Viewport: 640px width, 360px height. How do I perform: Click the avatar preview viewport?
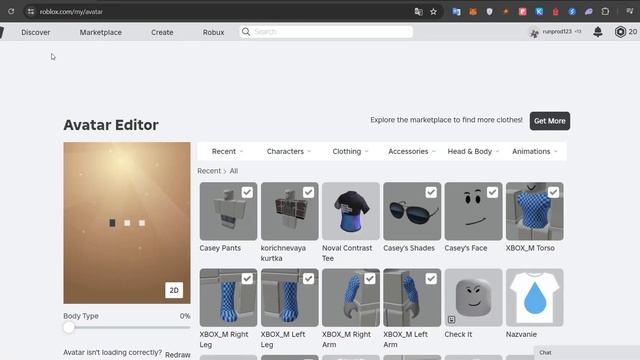127,223
